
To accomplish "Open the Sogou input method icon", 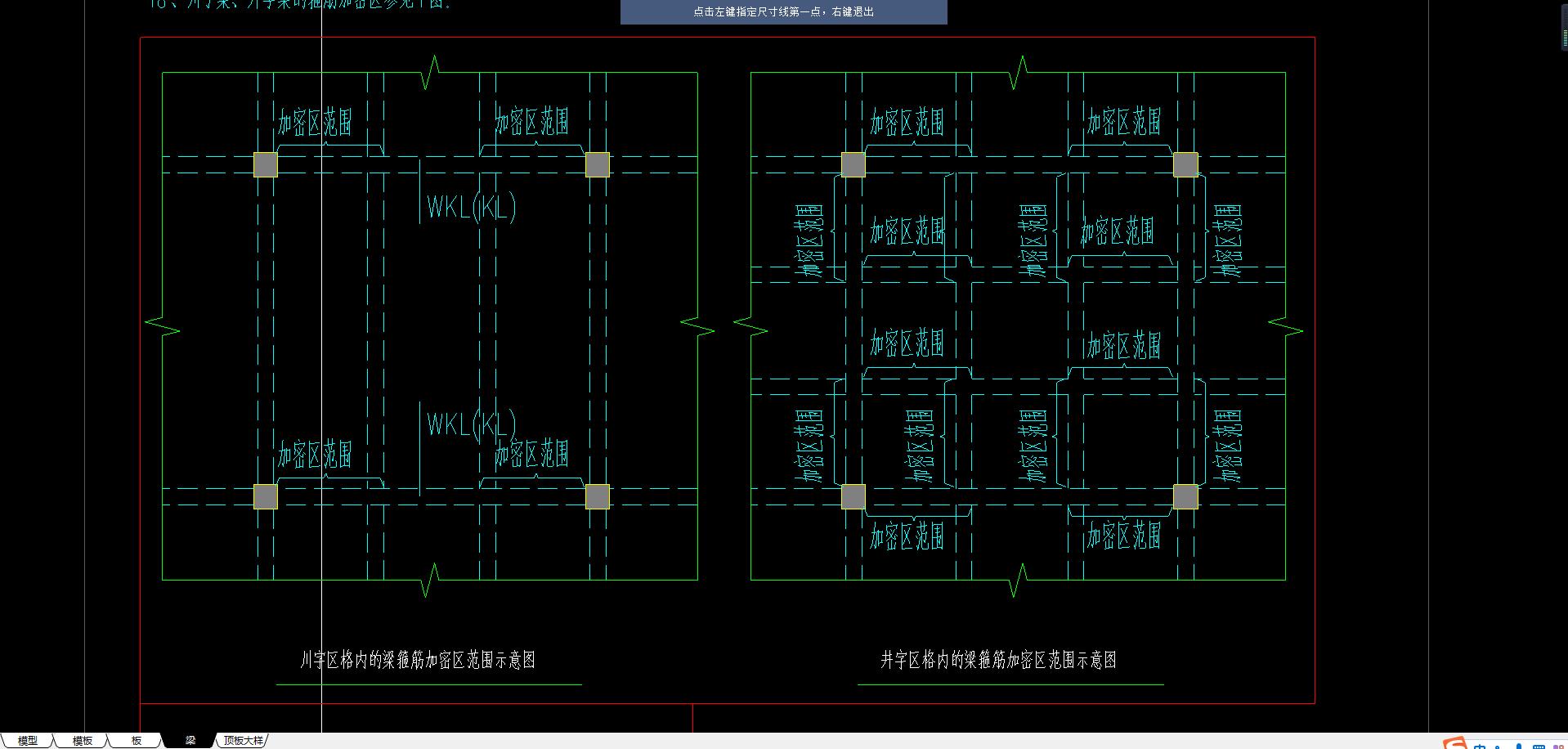I will pyautogui.click(x=1454, y=743).
